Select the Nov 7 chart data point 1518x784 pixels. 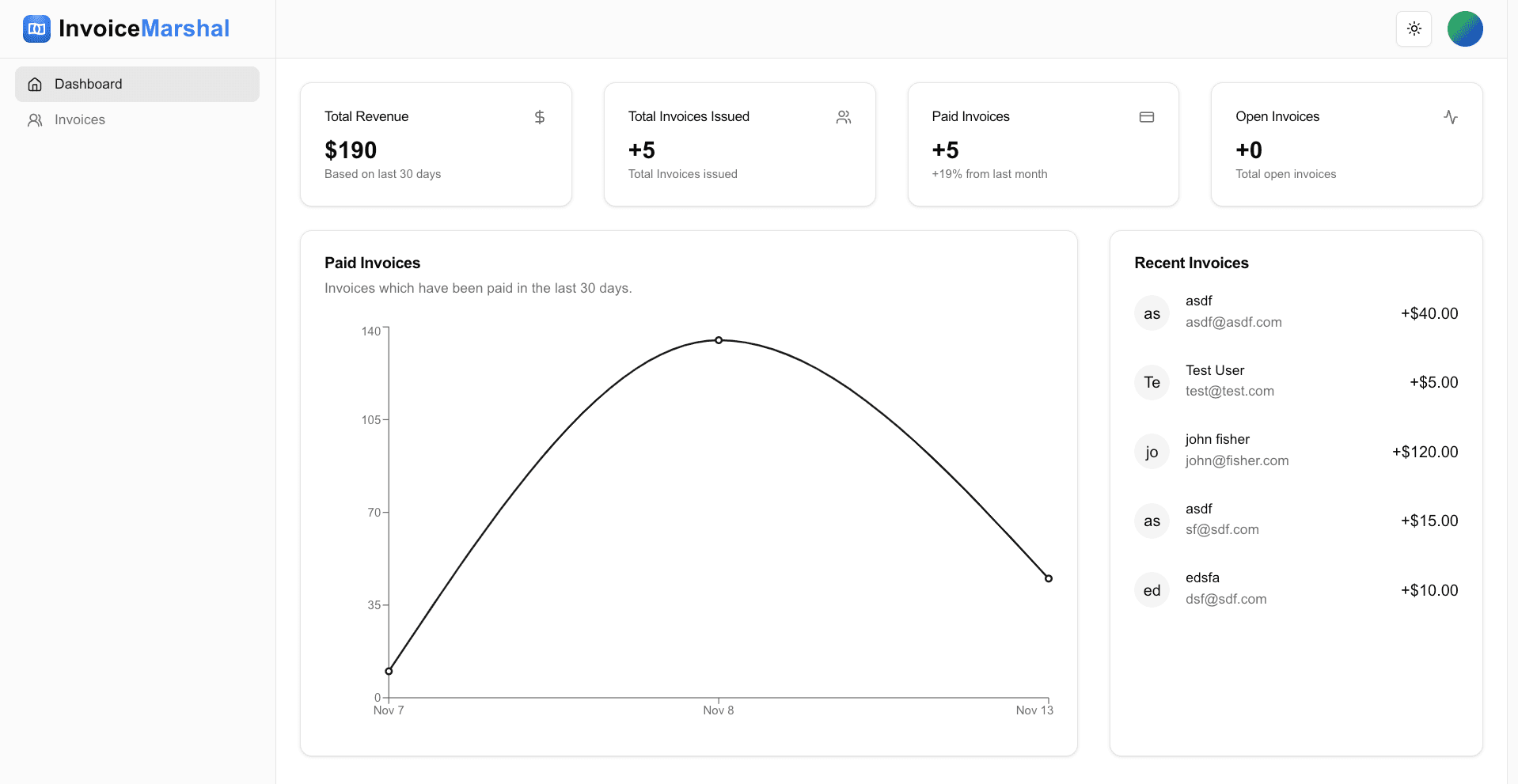tap(389, 672)
